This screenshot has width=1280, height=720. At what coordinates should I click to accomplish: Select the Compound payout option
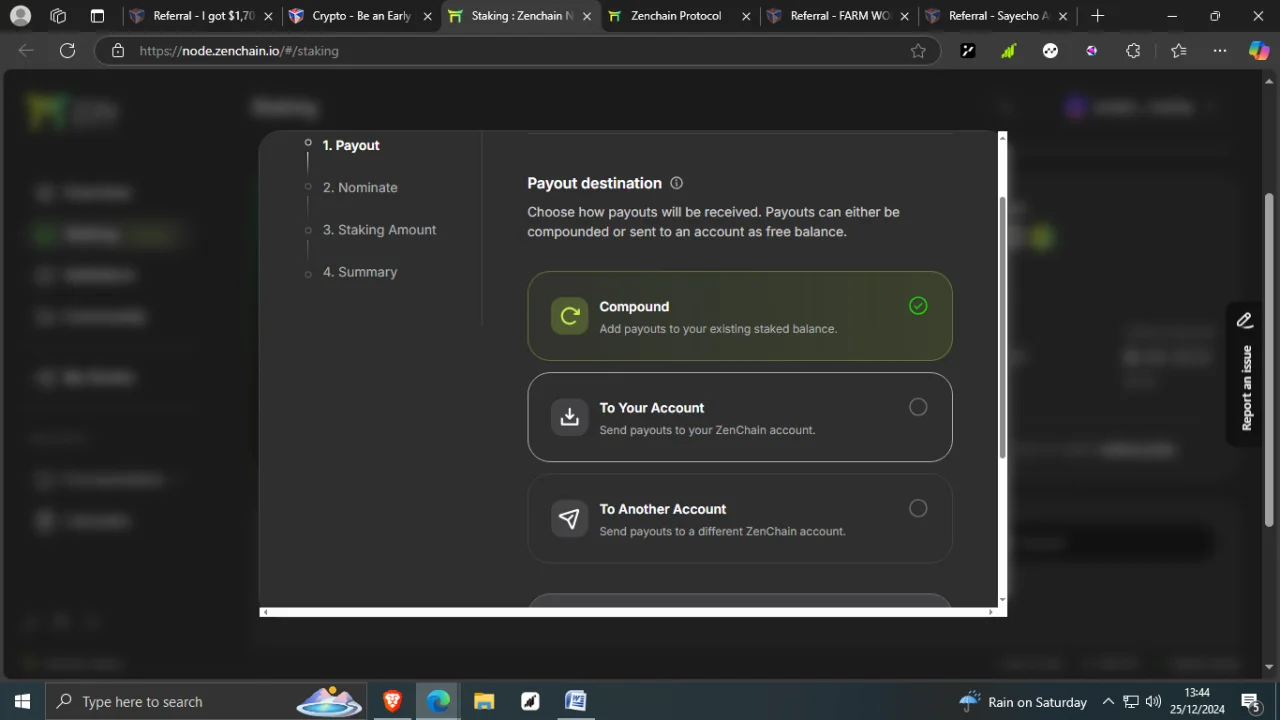740,316
